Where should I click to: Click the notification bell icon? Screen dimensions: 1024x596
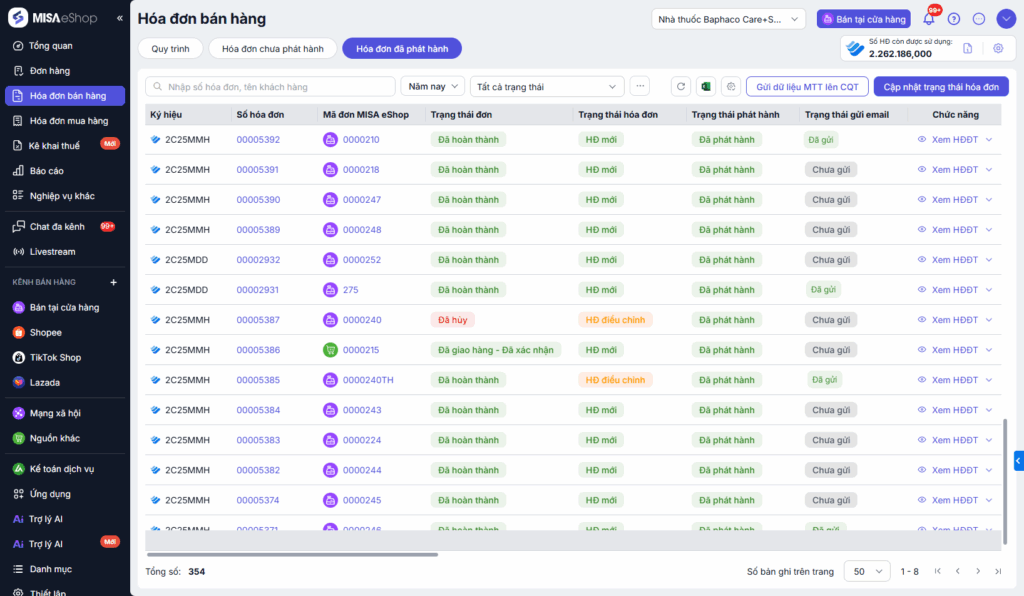(x=928, y=19)
